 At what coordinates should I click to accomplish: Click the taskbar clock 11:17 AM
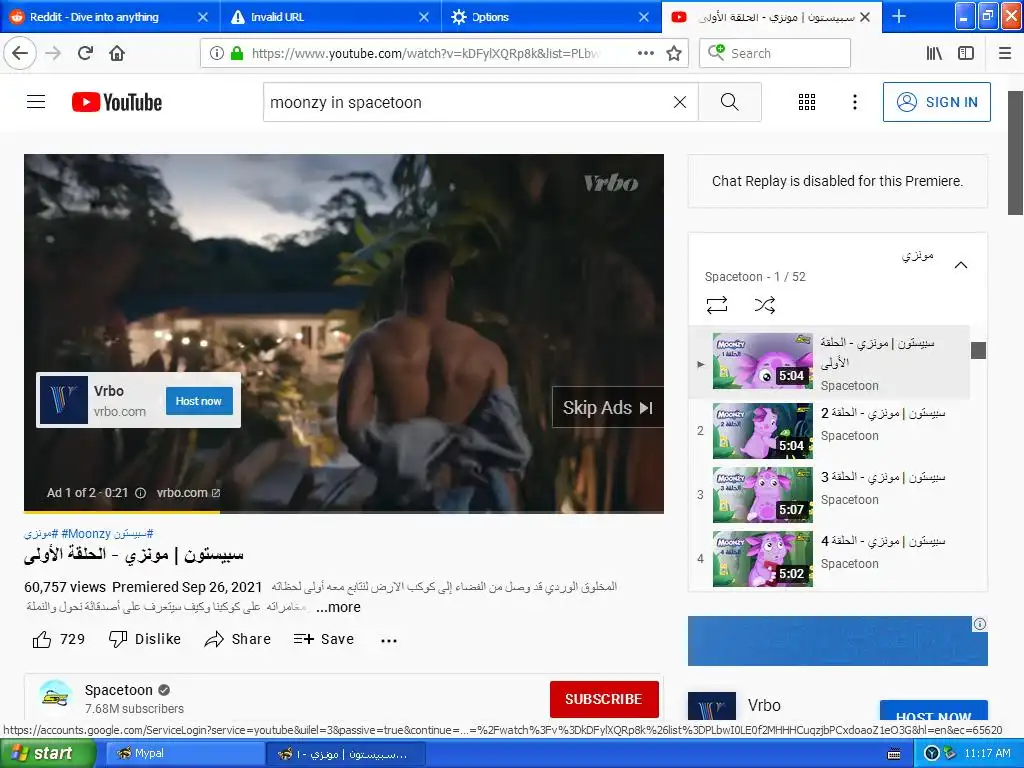(987, 754)
